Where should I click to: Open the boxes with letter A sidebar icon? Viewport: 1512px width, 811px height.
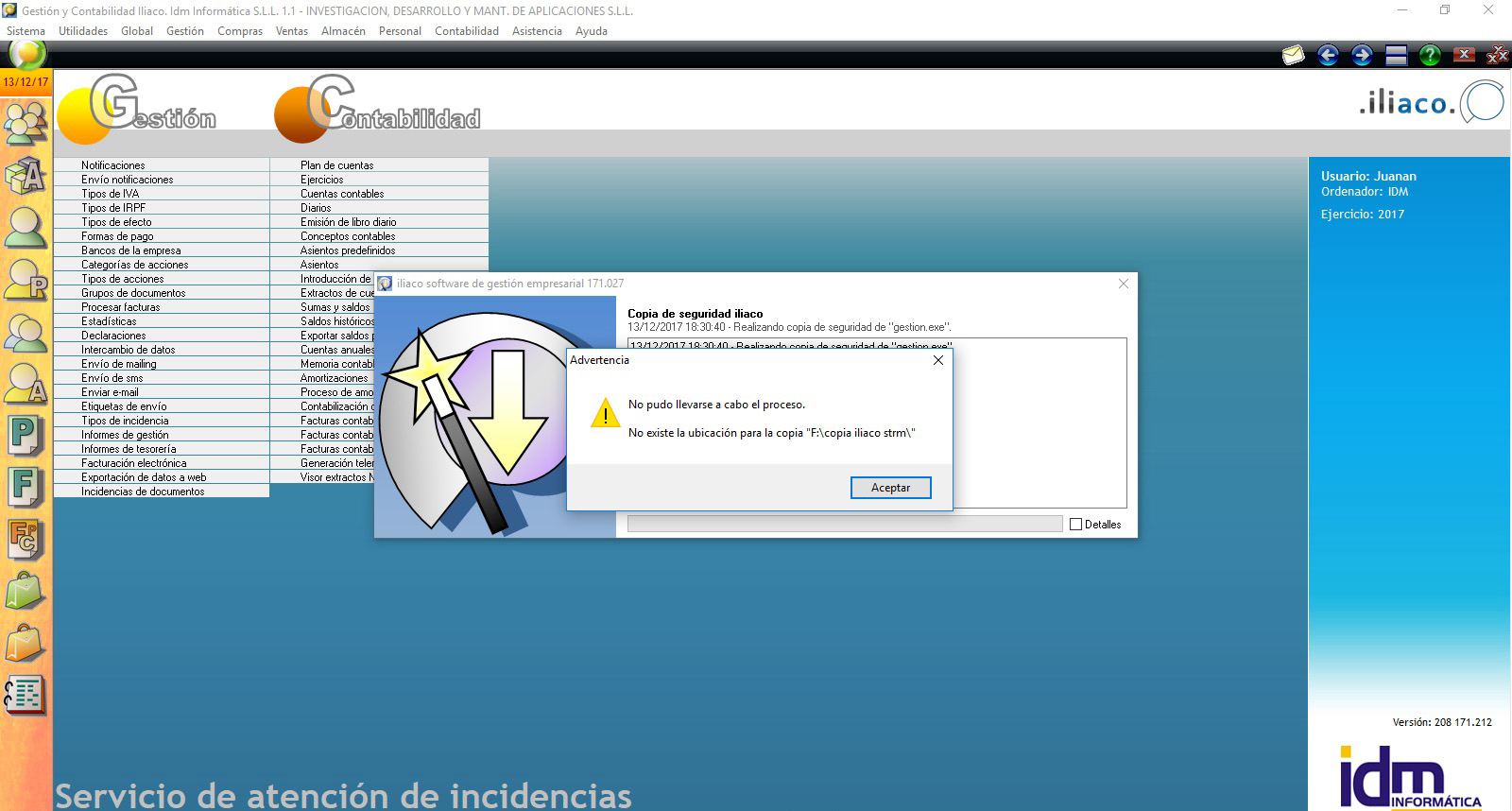point(26,176)
